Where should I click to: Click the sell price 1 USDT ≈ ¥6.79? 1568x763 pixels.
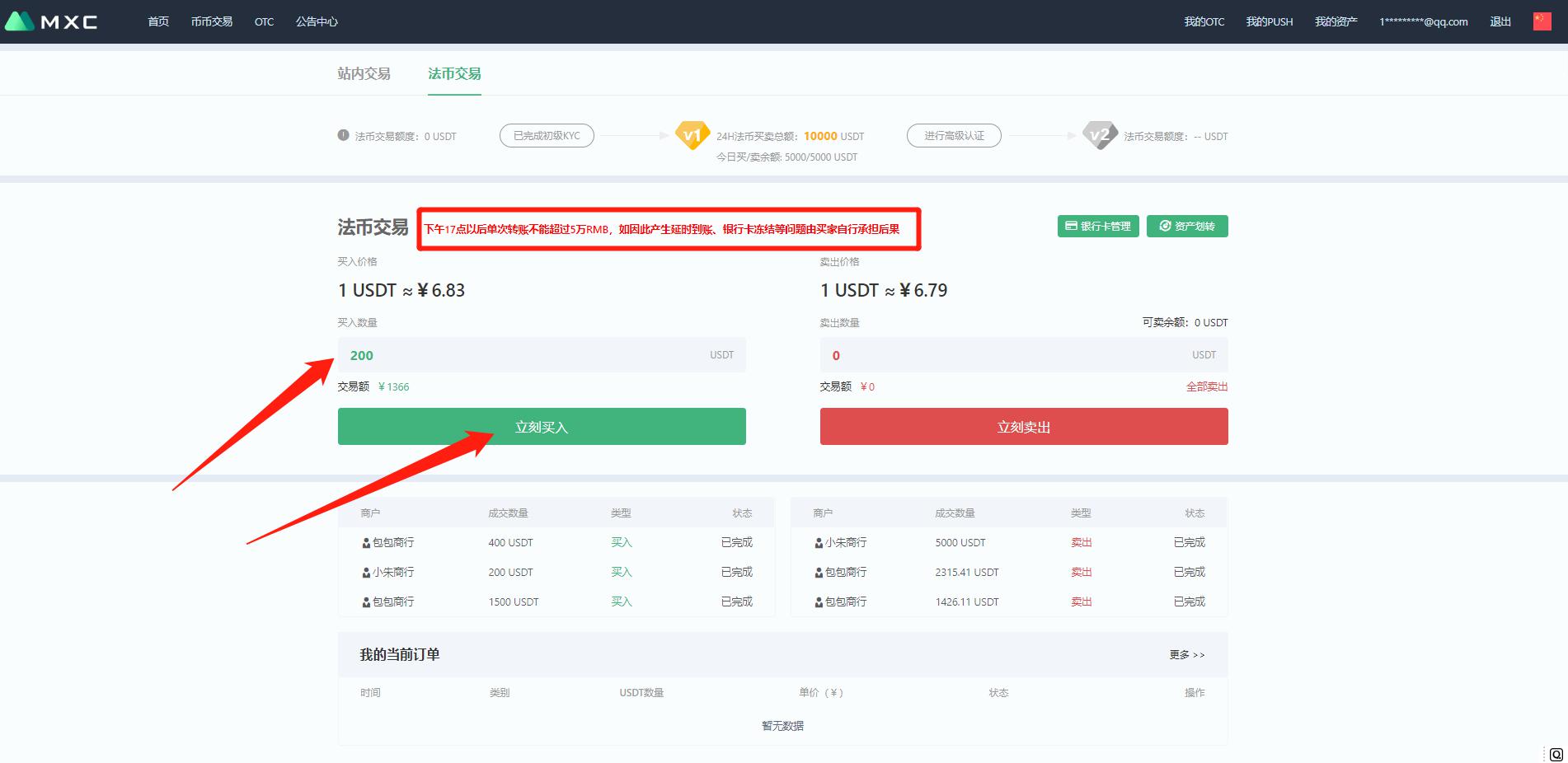[884, 290]
